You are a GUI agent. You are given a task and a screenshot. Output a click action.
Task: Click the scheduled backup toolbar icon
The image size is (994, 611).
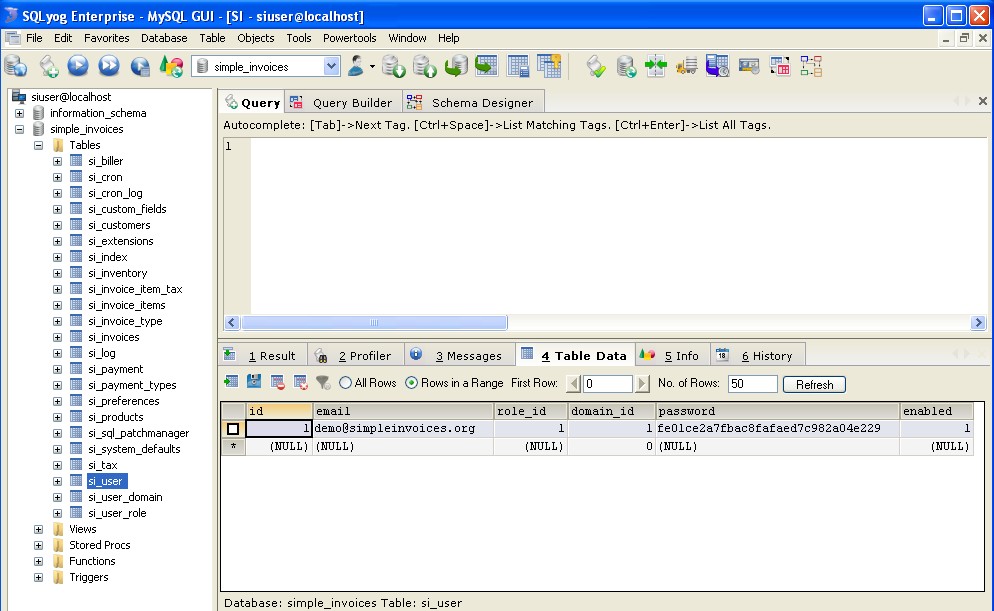point(718,66)
